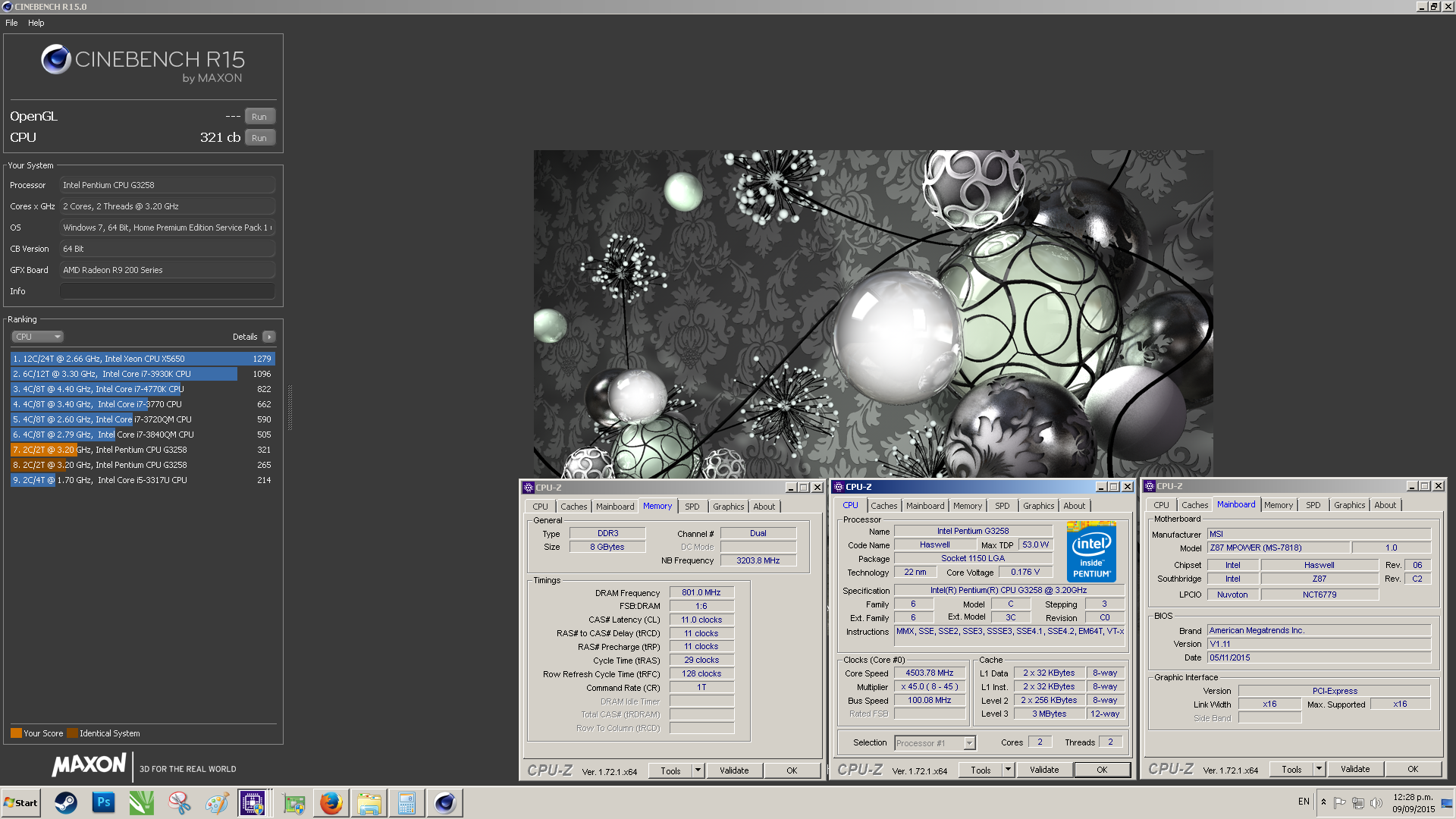Click Validate in middle CPU-Z window
This screenshot has height=819, width=1456.
(1044, 770)
